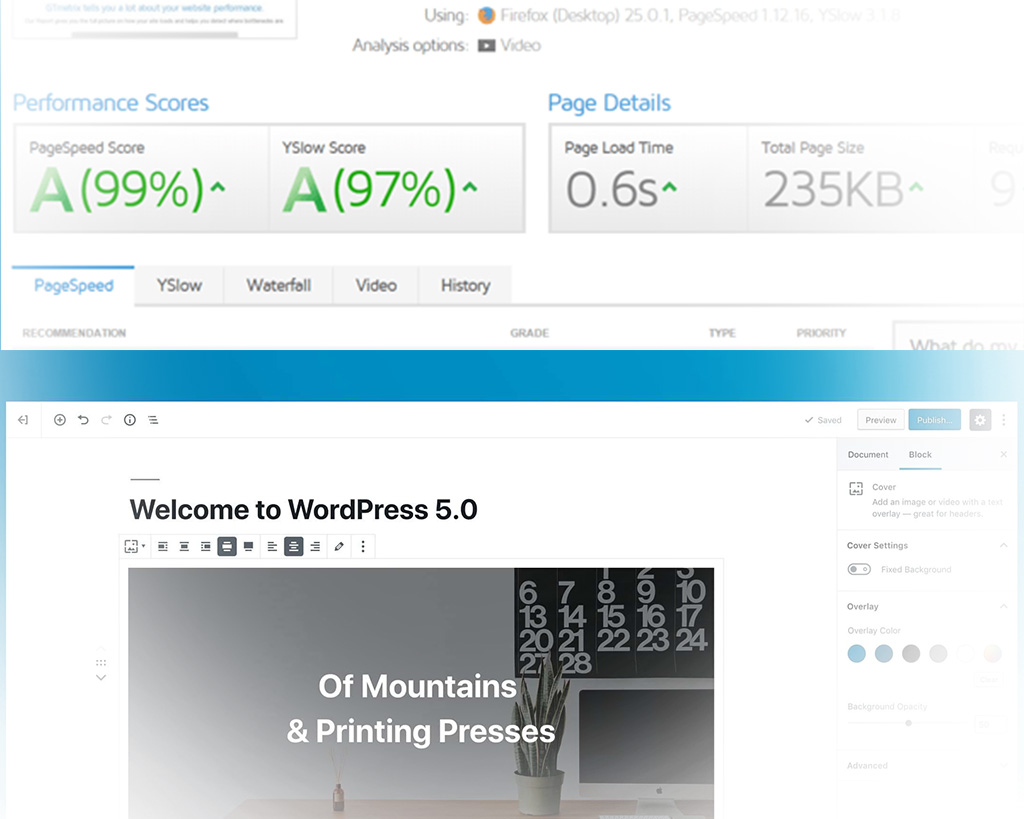This screenshot has width=1024, height=819.
Task: Align the cover block left
Action: pyautogui.click(x=163, y=546)
